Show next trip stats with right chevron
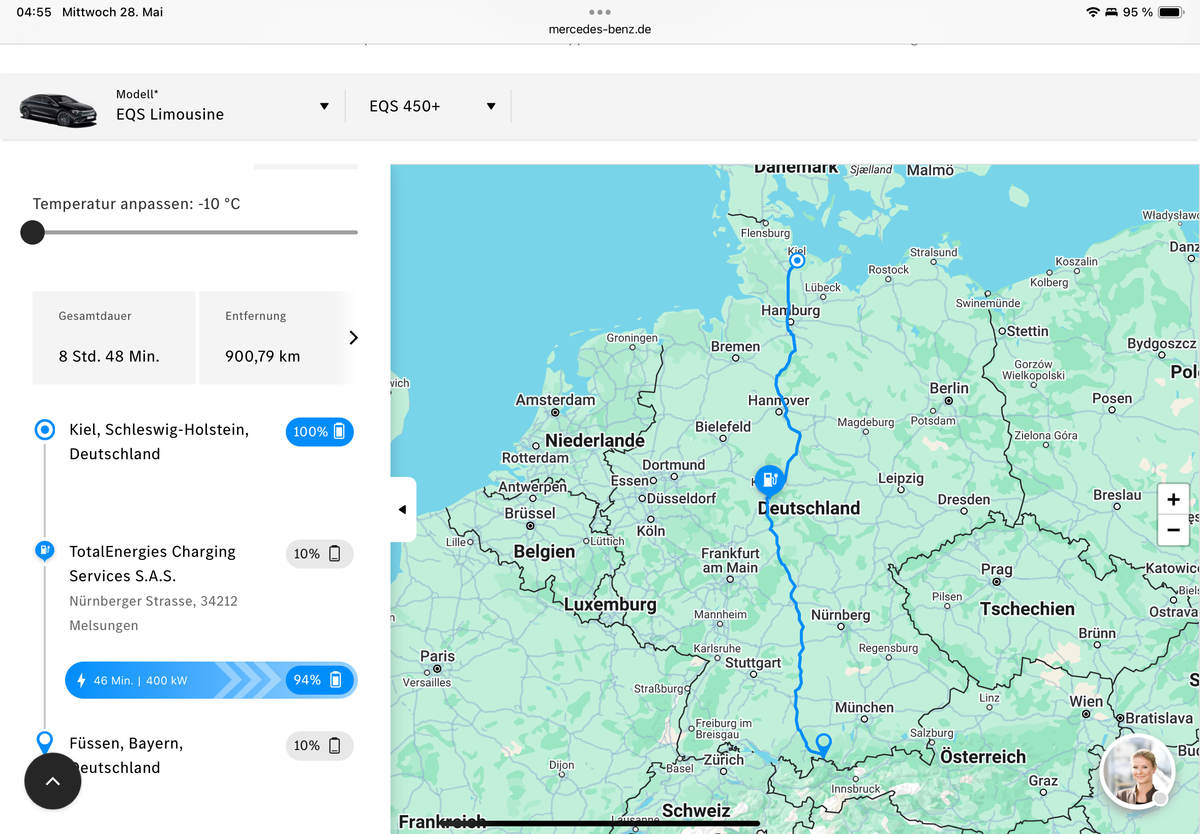The height and width of the screenshot is (834, 1200). 353,338
